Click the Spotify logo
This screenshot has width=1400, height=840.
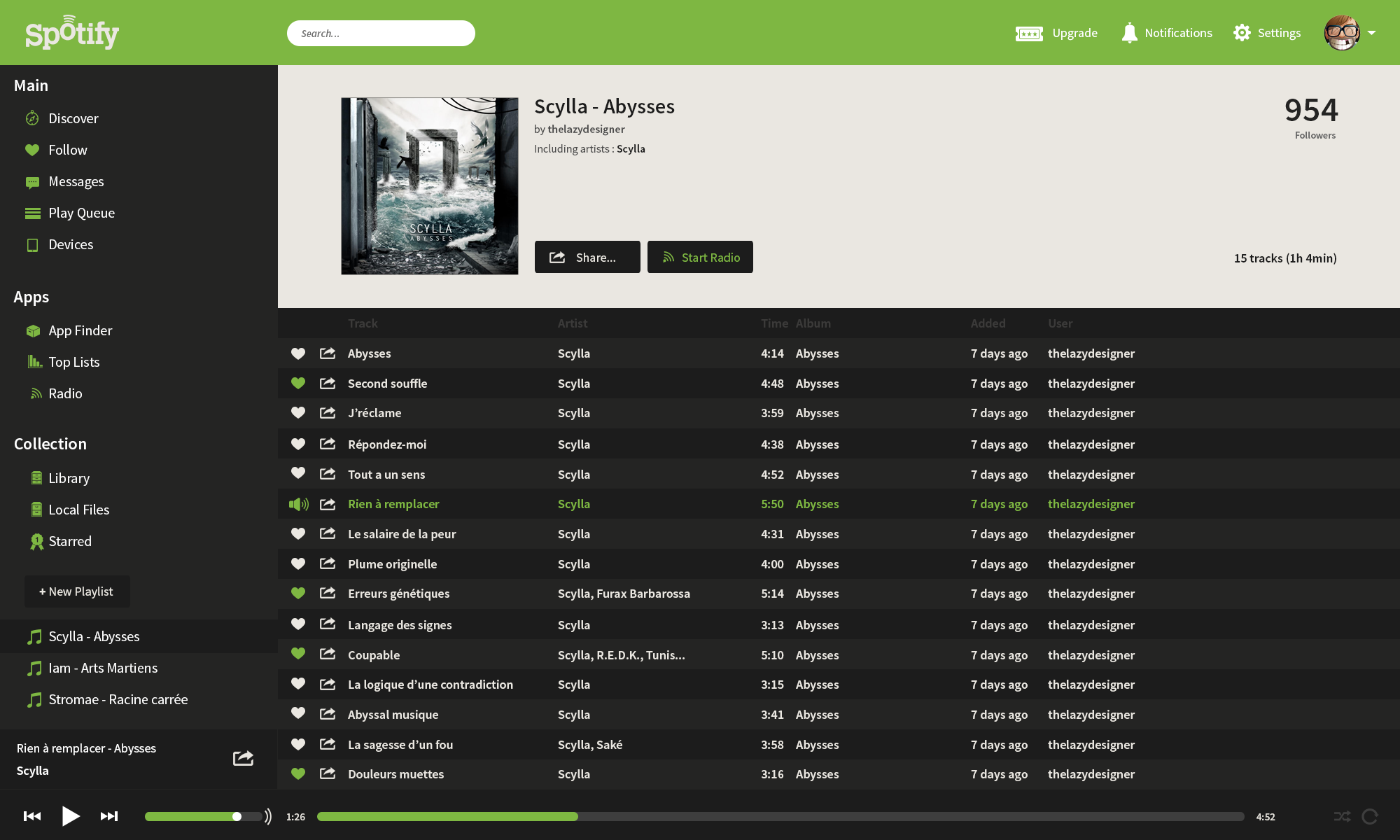[x=72, y=32]
